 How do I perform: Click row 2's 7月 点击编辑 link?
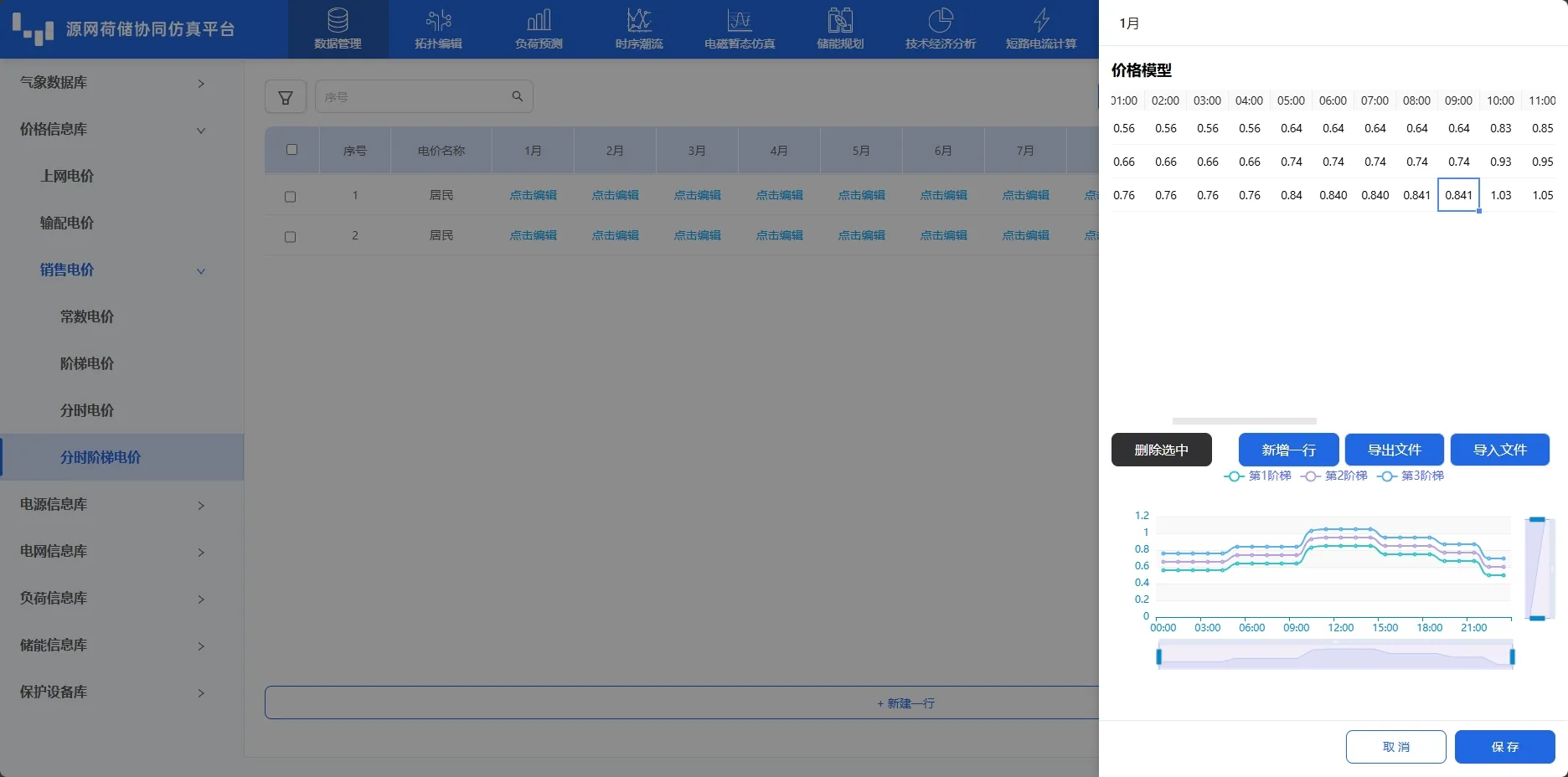pos(1025,235)
